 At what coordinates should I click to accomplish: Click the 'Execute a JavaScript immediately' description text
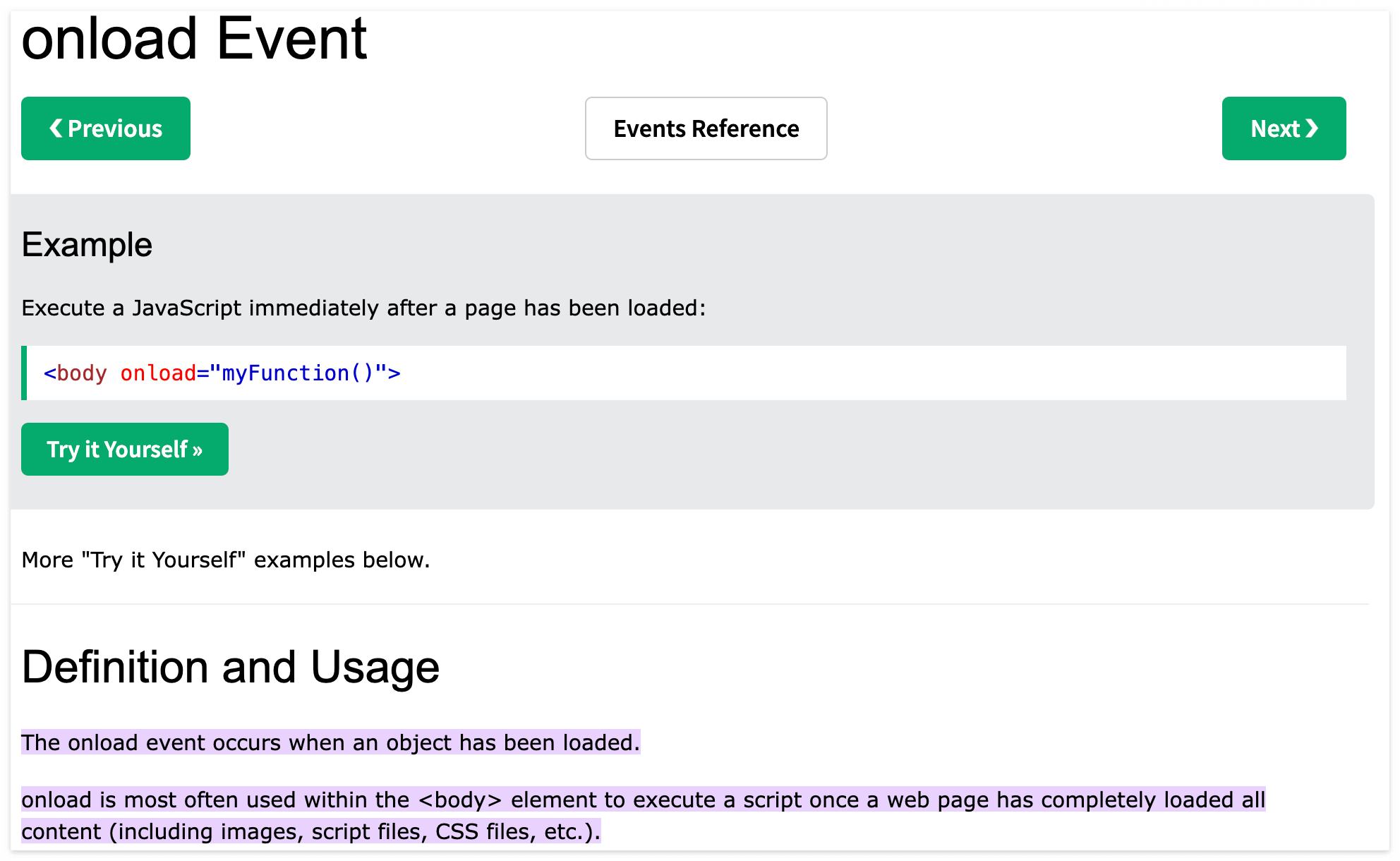pos(363,308)
